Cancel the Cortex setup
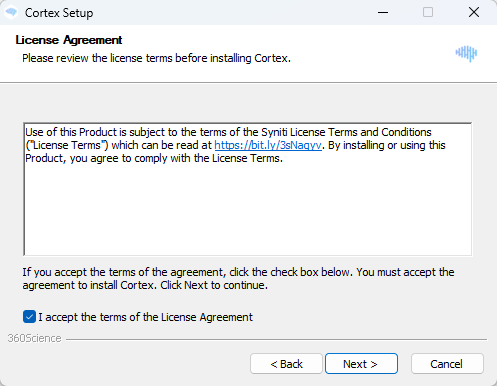 [x=447, y=364]
